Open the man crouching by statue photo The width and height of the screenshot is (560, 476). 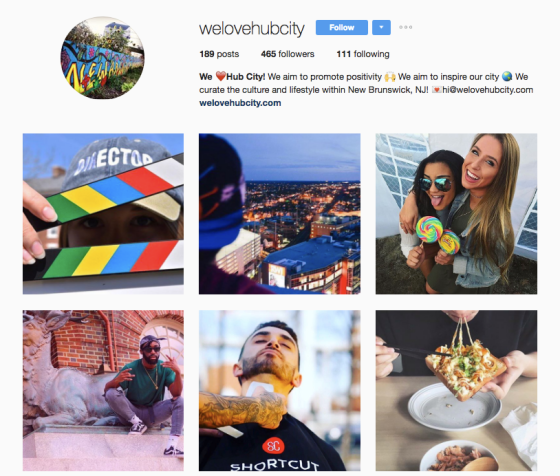click(103, 390)
